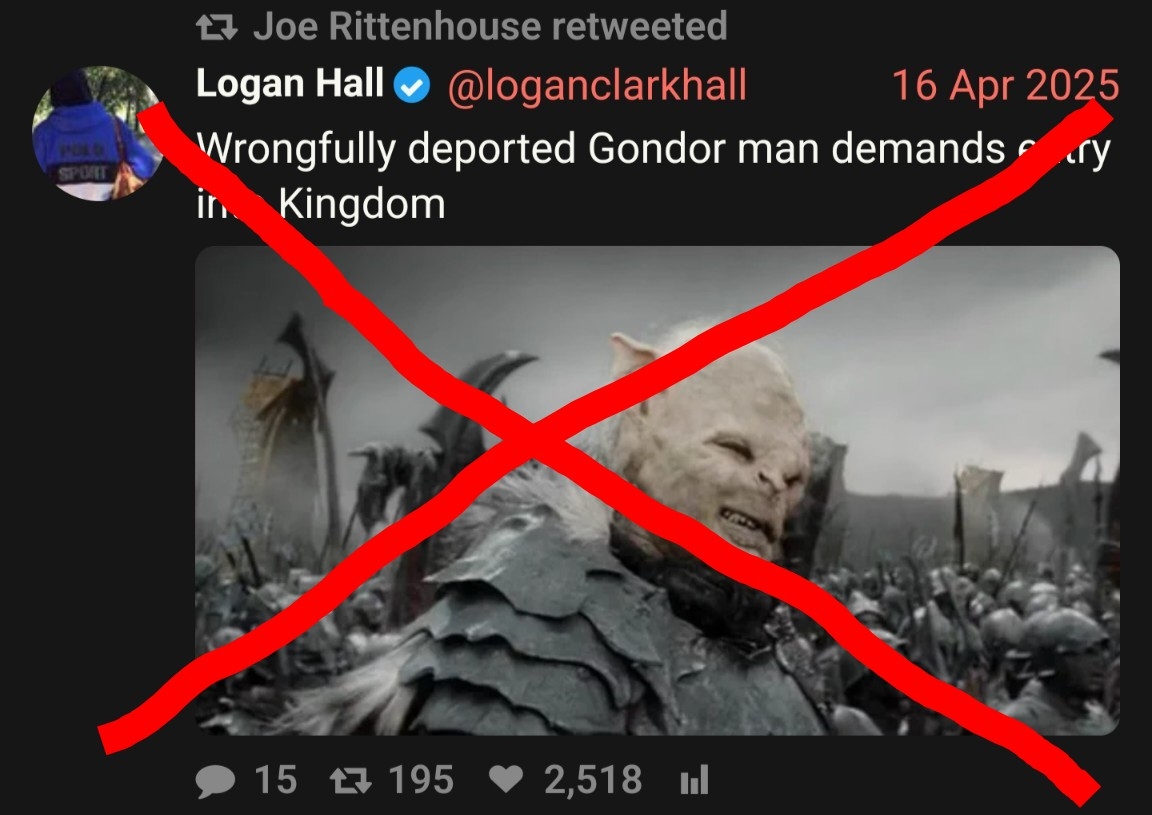
Task: Click Joe Rittenhouse retweeted label
Action: (490, 26)
